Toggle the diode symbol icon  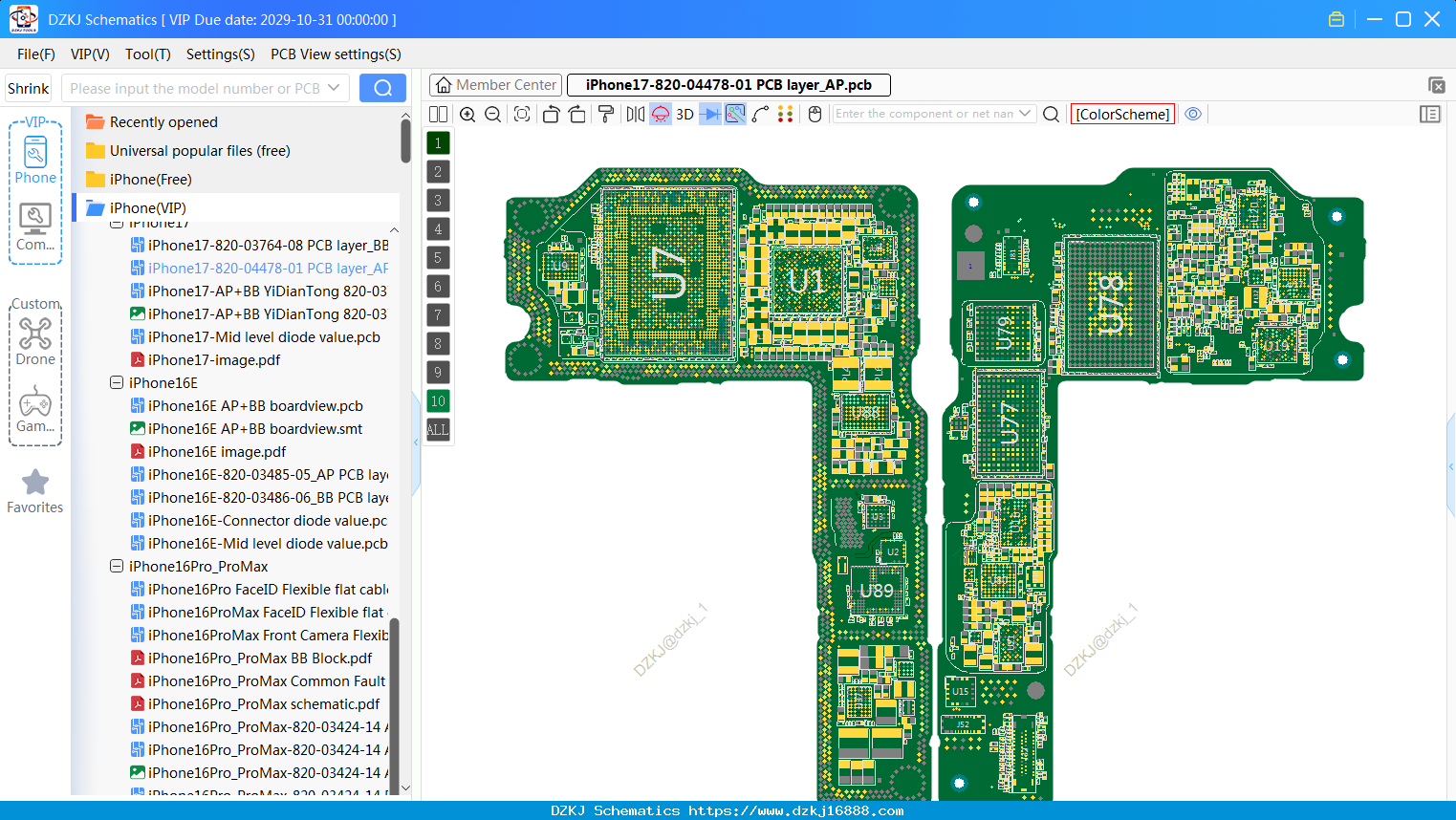point(710,114)
